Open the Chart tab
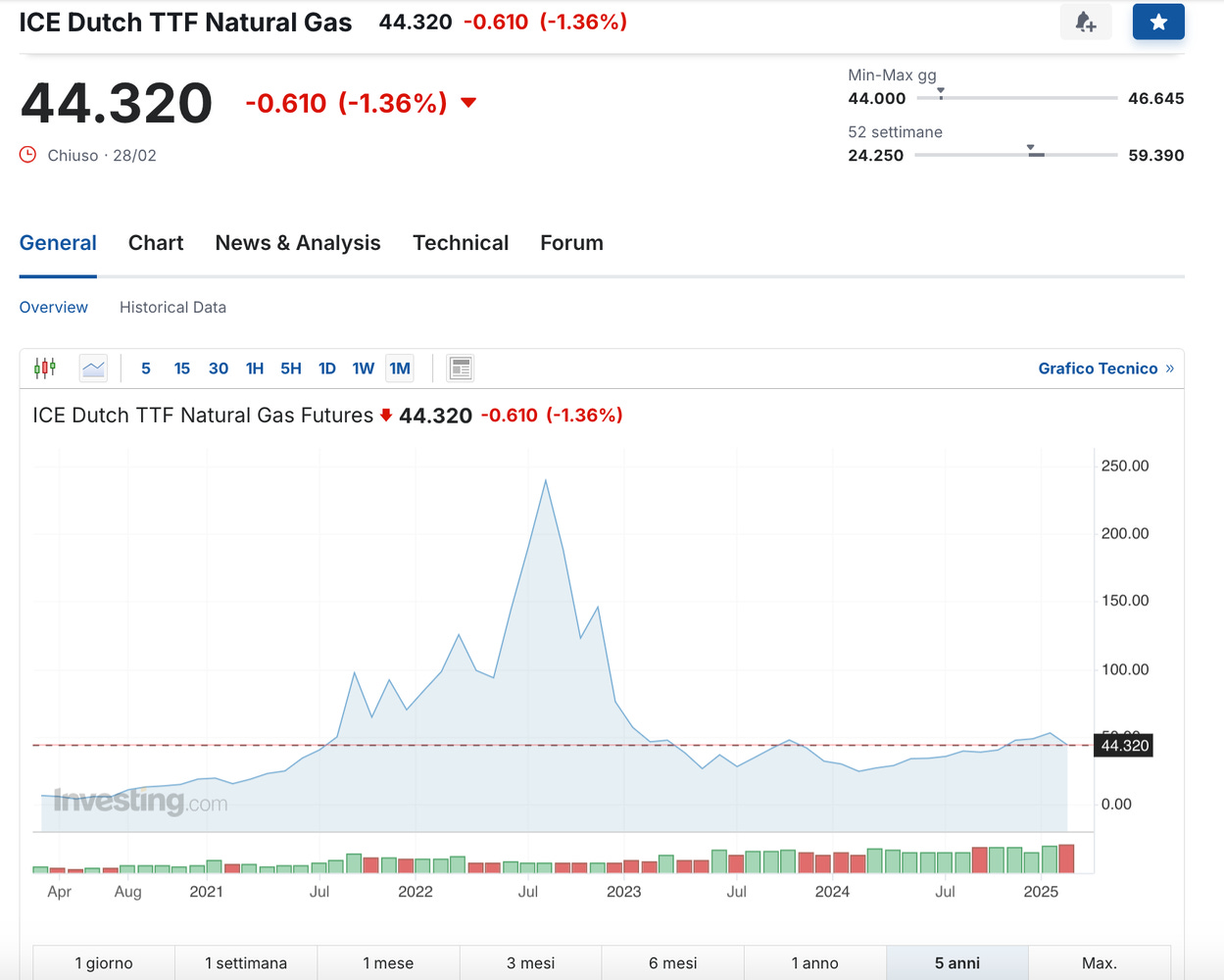Viewport: 1224px width, 980px height. click(156, 243)
